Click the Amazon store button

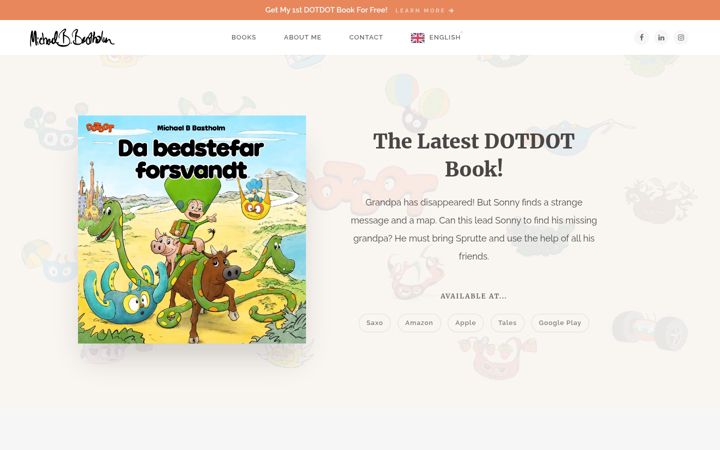click(x=419, y=323)
